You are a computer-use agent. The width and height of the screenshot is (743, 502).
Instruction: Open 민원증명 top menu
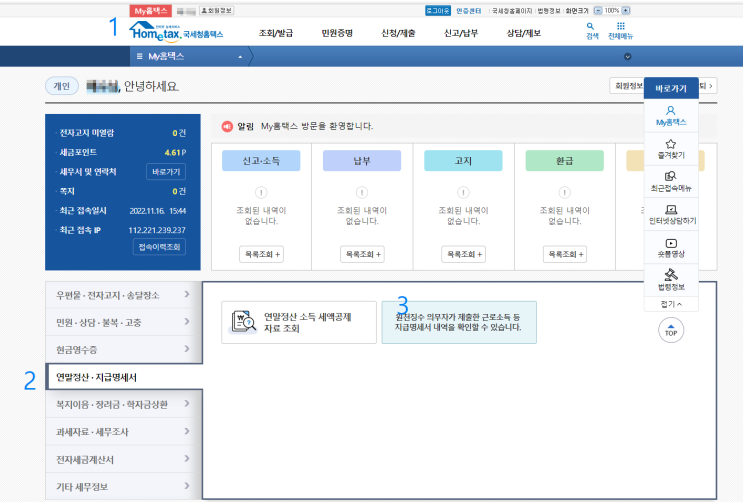tap(337, 33)
